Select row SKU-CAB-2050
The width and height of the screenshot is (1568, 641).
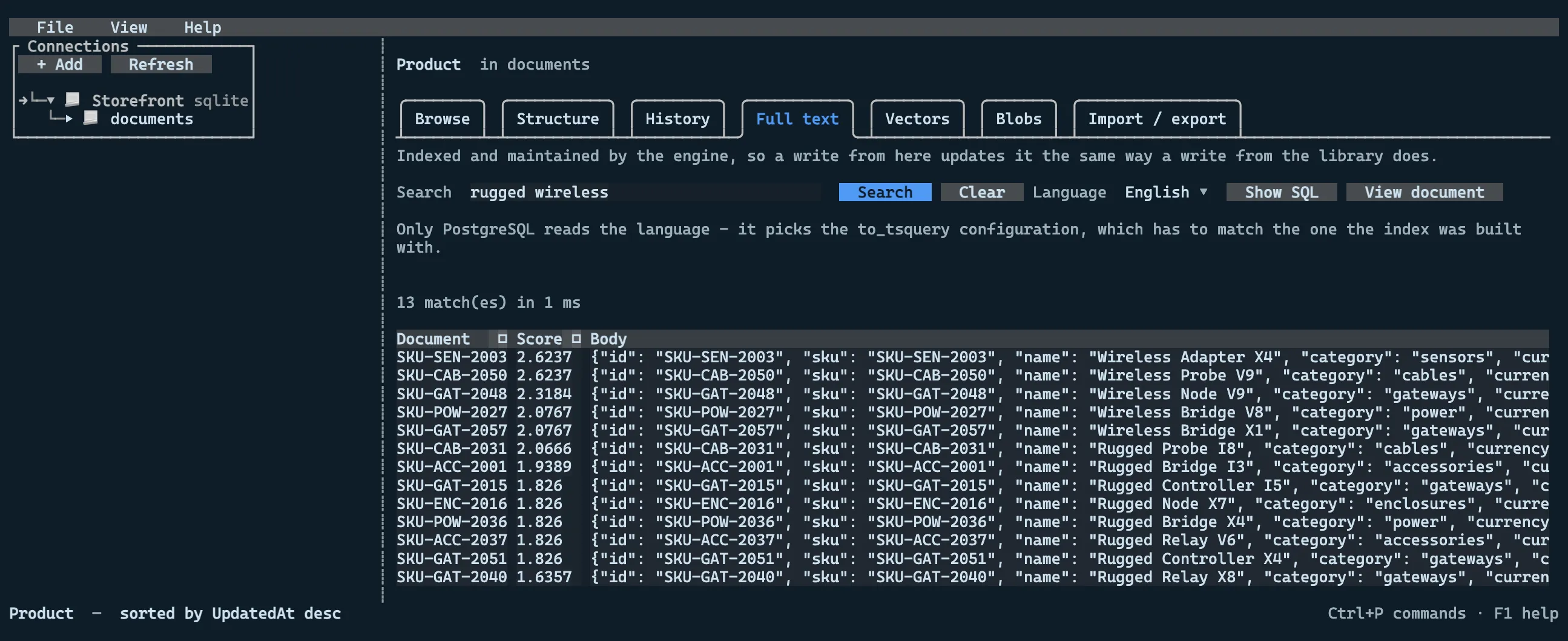(x=972, y=376)
